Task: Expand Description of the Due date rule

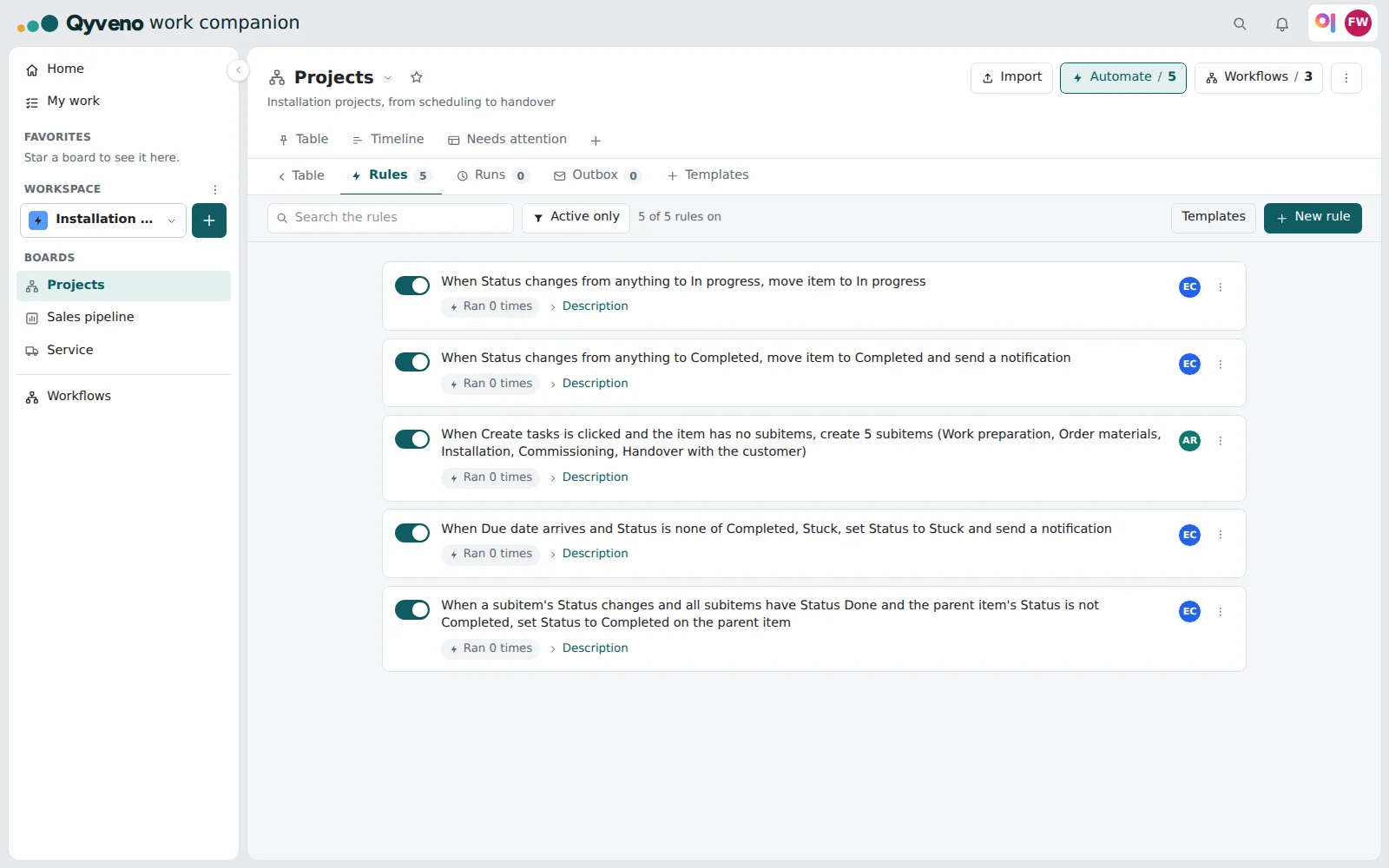Action: (x=589, y=554)
